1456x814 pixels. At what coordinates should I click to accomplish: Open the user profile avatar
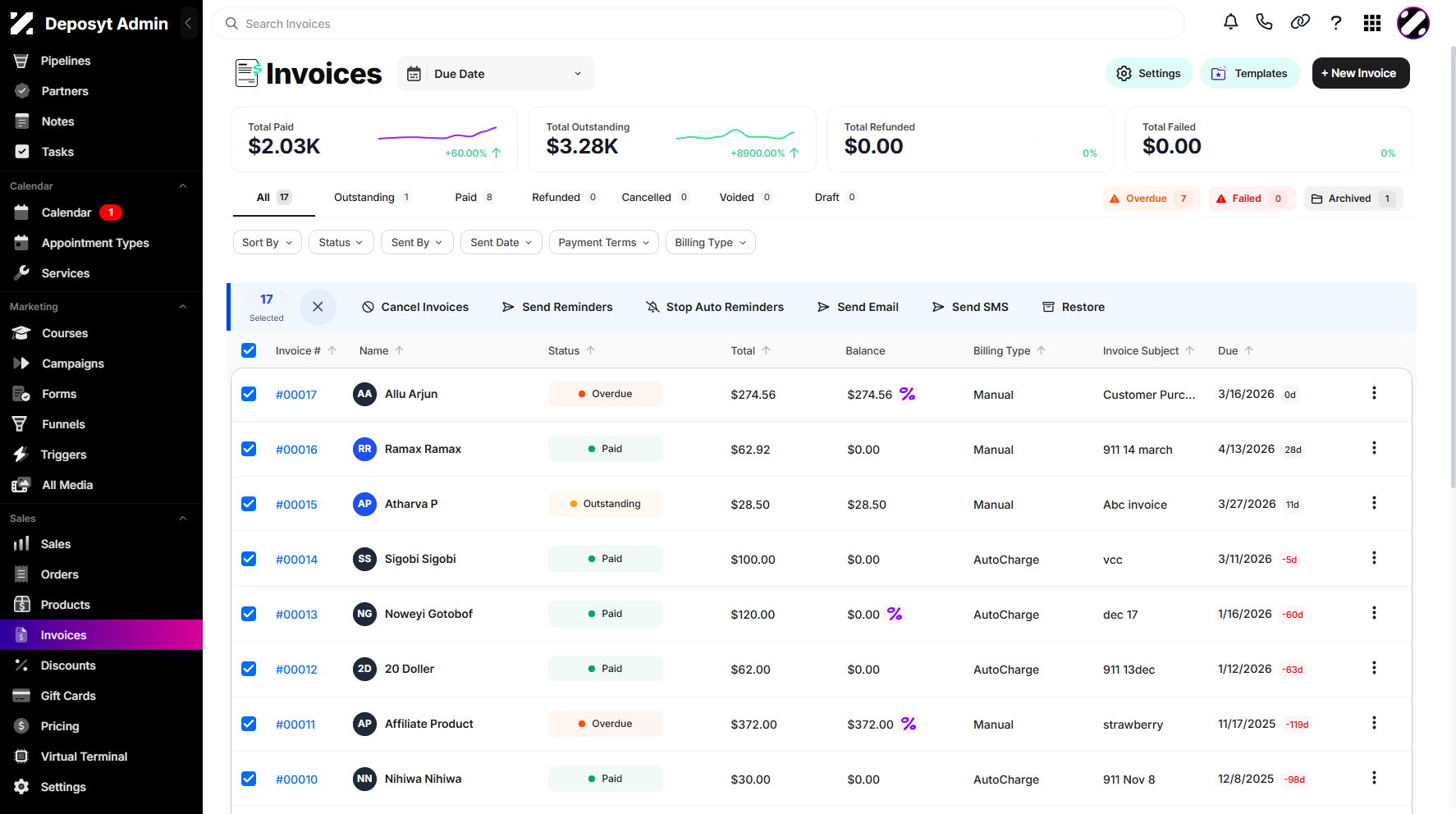click(x=1413, y=23)
